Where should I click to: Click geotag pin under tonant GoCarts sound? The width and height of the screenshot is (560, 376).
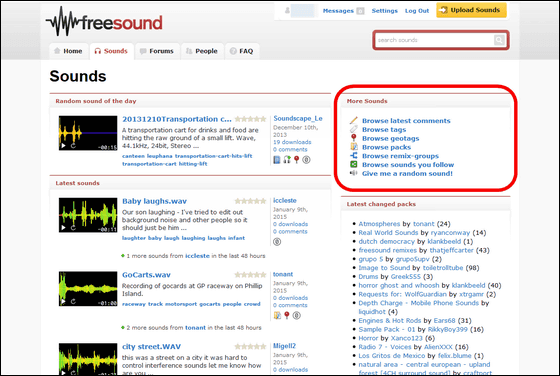tap(287, 315)
